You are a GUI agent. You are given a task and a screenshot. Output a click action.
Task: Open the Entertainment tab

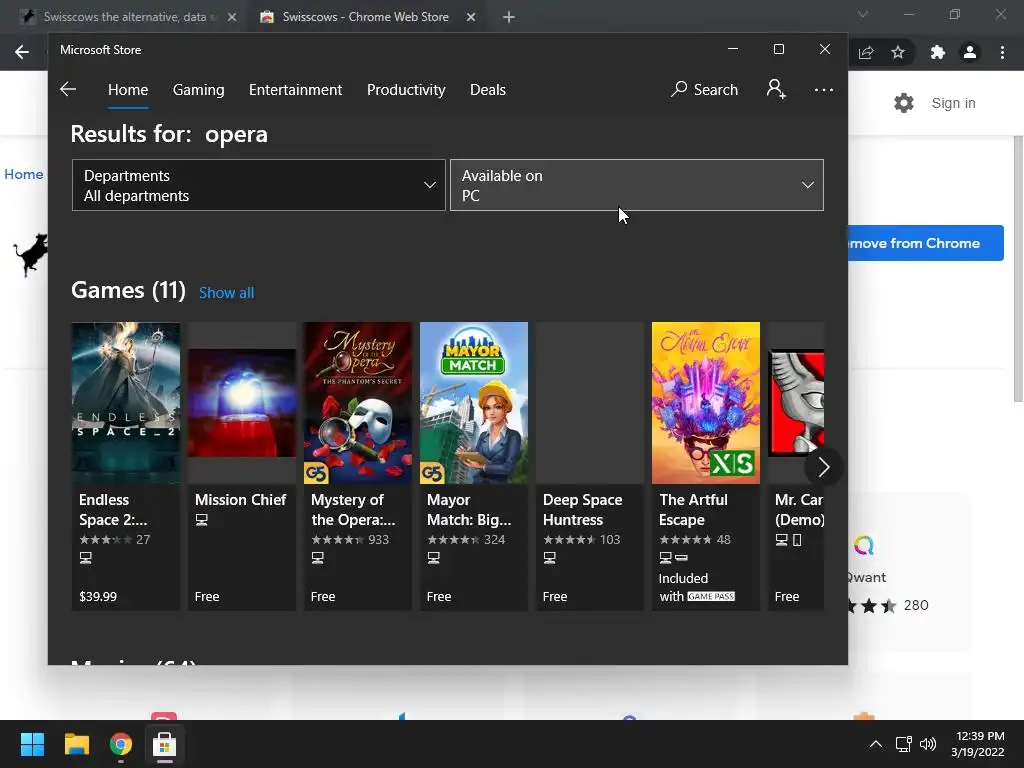point(295,89)
